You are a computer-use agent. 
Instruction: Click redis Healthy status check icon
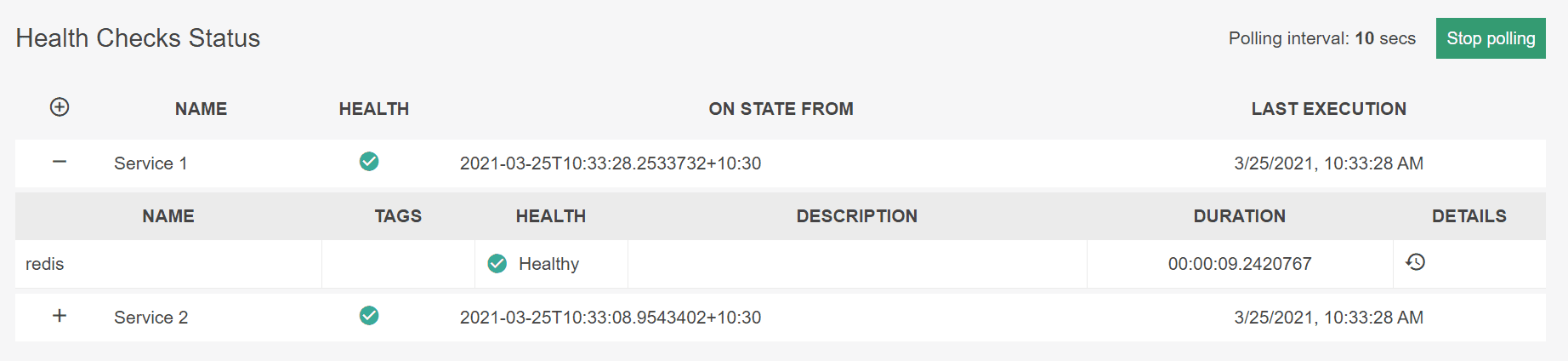click(497, 264)
